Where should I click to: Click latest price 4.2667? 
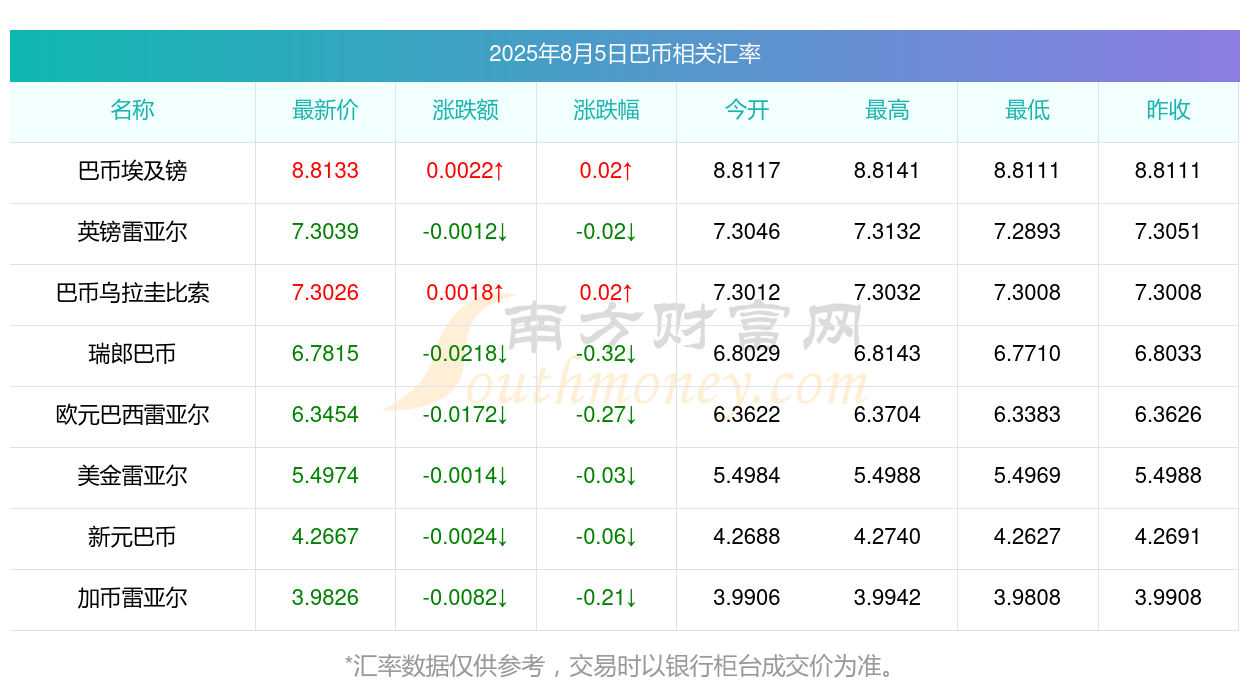tap(325, 537)
